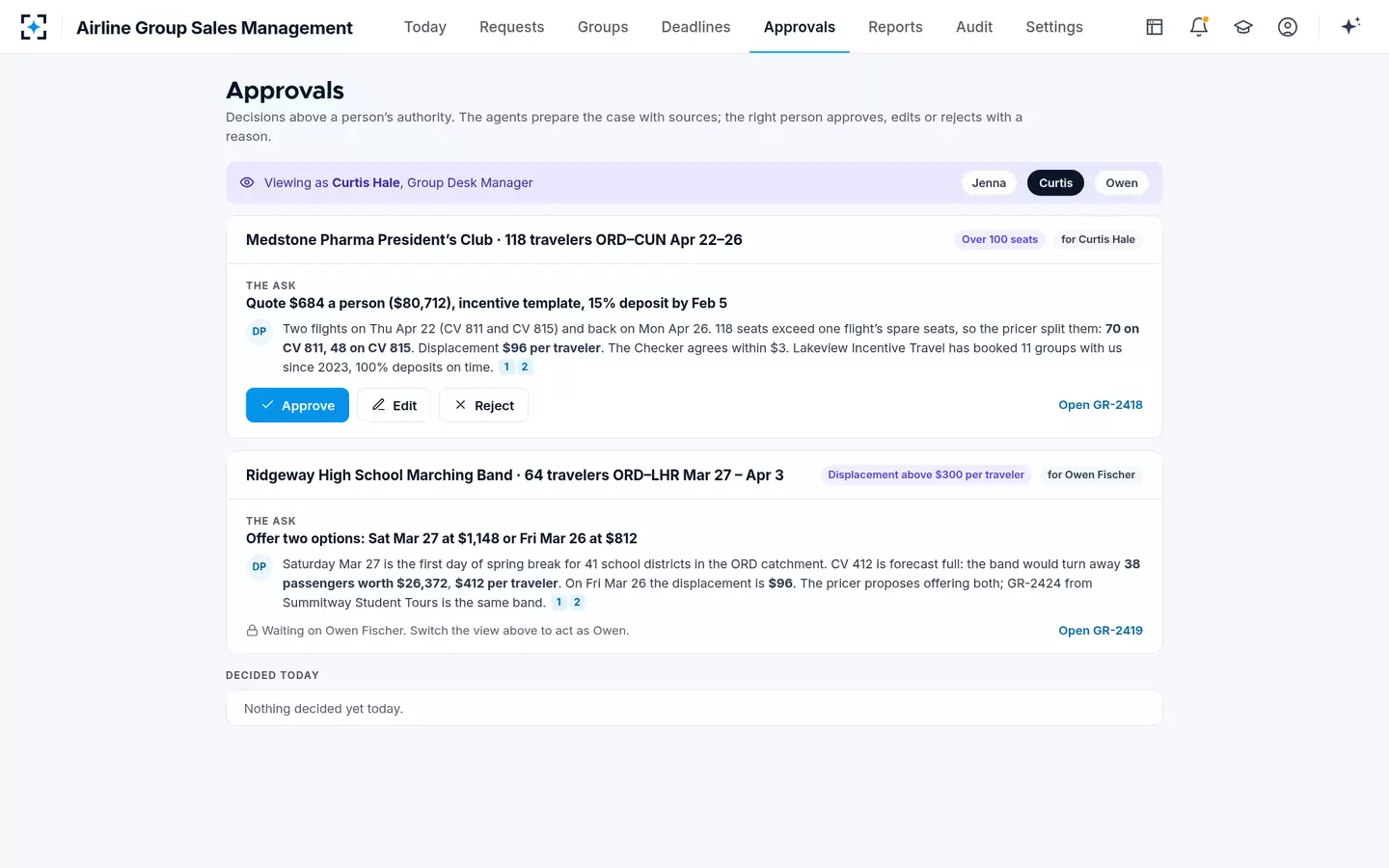Open source 2 on Ridgeway Band card
The height and width of the screenshot is (868, 1389).
click(577, 602)
